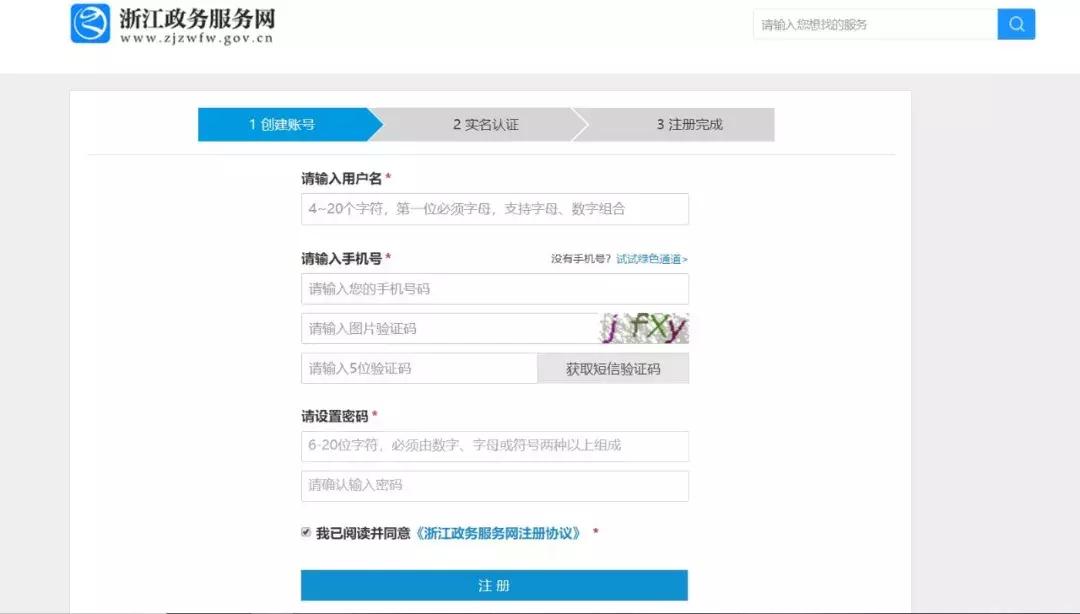Click the 注册 register button
The image size is (1080, 614).
494,586
